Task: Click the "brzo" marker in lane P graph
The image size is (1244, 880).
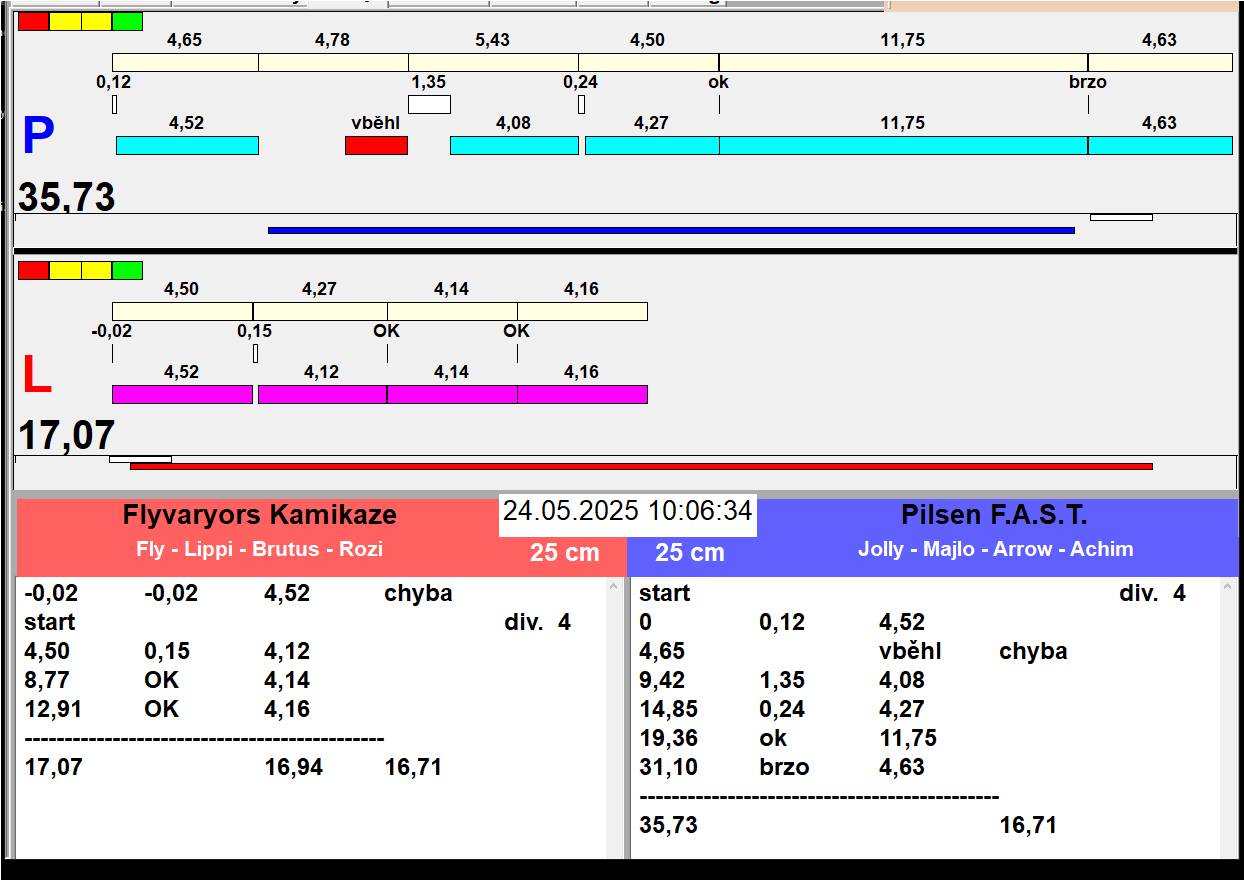Action: coord(1088,82)
